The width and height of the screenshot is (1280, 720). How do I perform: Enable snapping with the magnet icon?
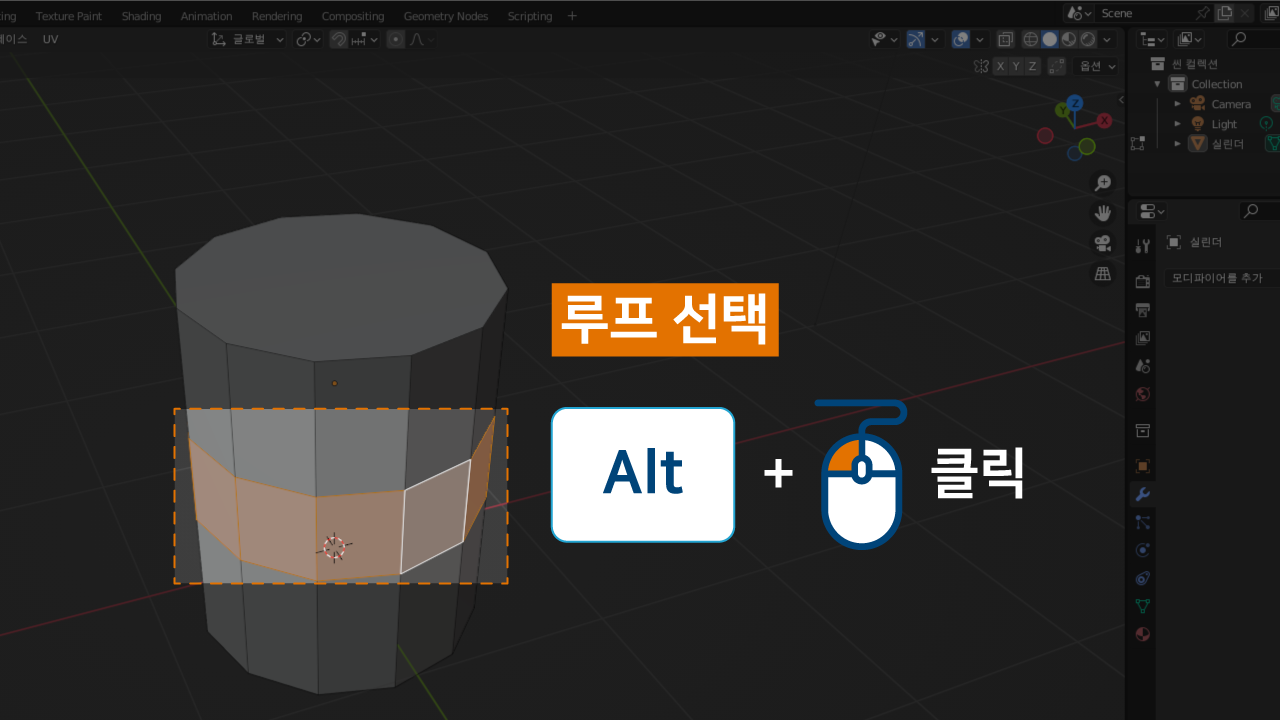point(339,40)
